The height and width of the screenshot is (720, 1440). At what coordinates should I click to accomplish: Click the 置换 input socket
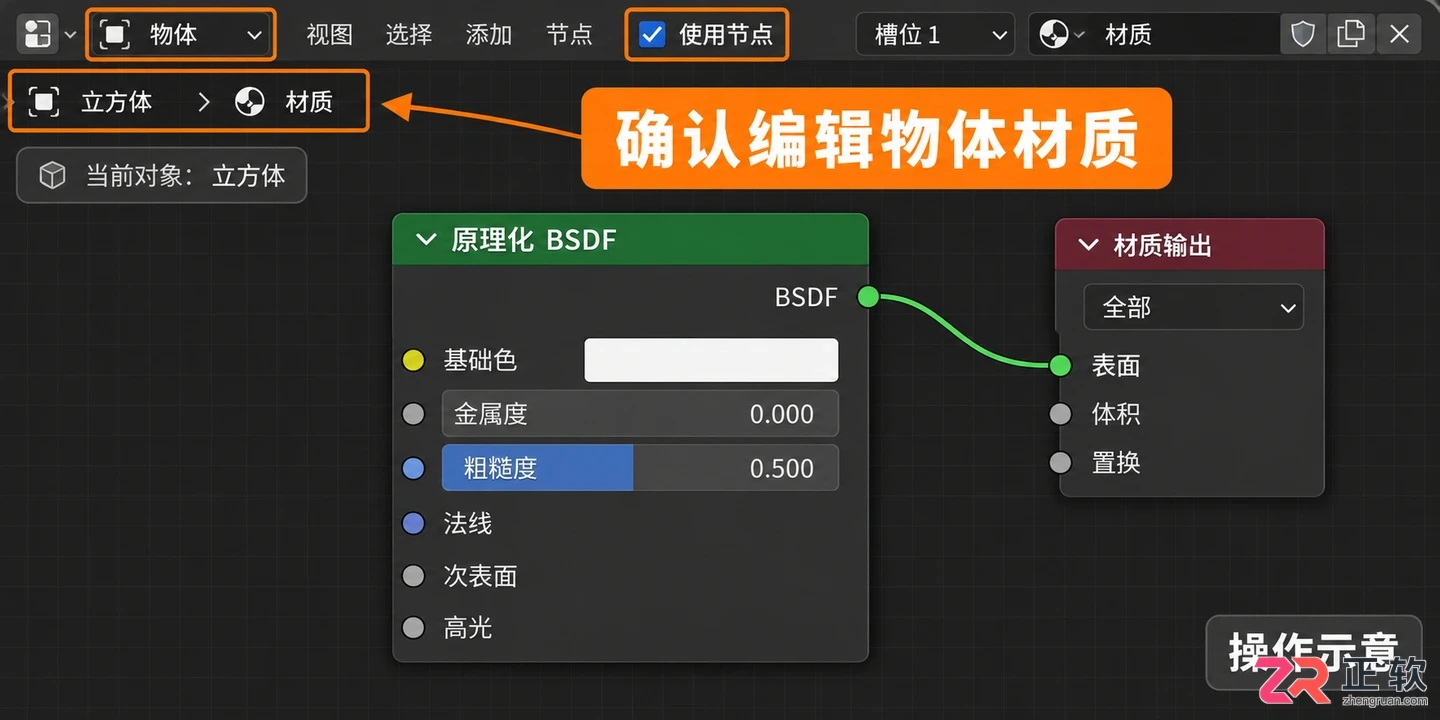click(x=1060, y=463)
